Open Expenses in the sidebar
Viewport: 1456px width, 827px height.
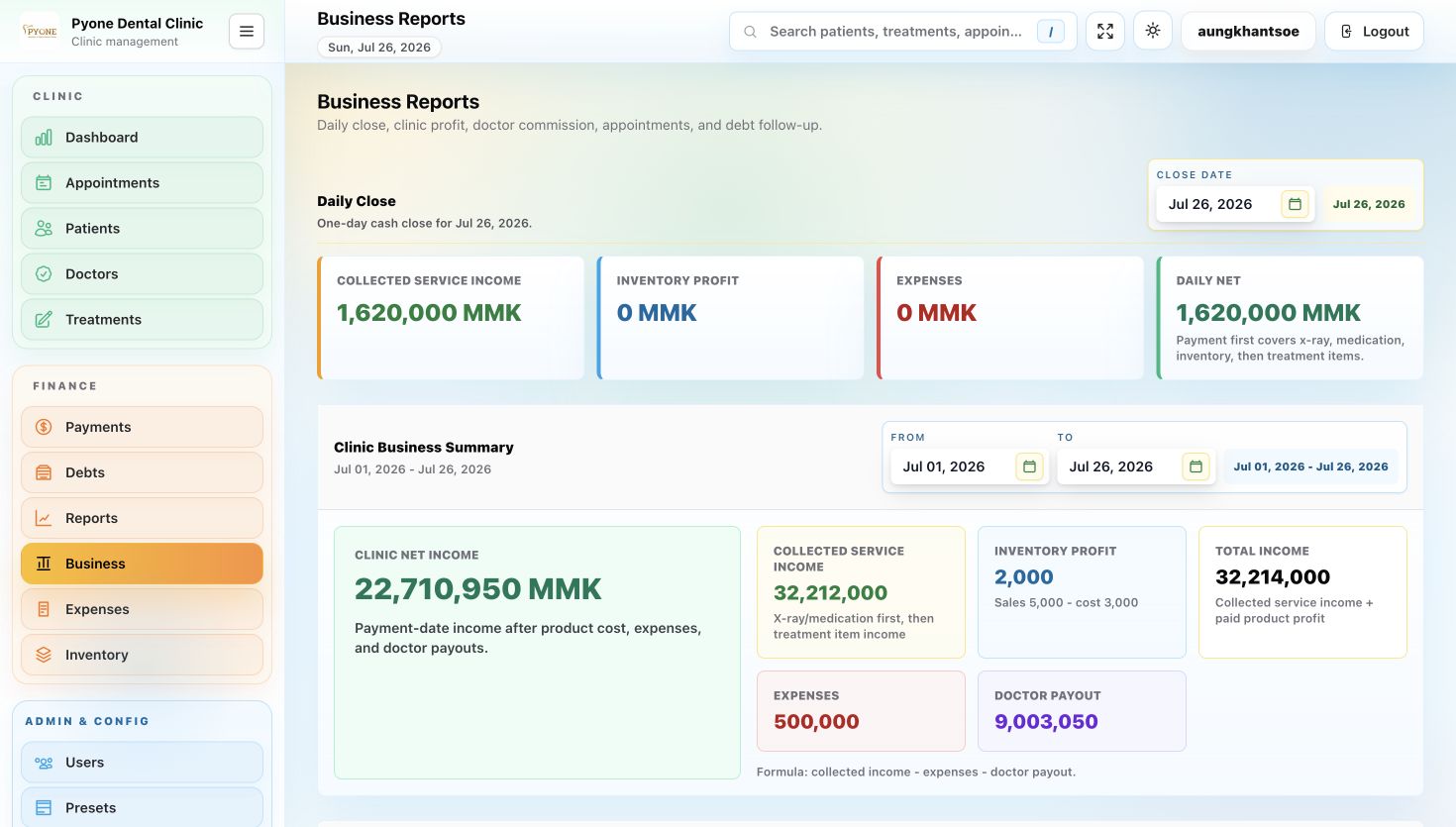click(142, 609)
